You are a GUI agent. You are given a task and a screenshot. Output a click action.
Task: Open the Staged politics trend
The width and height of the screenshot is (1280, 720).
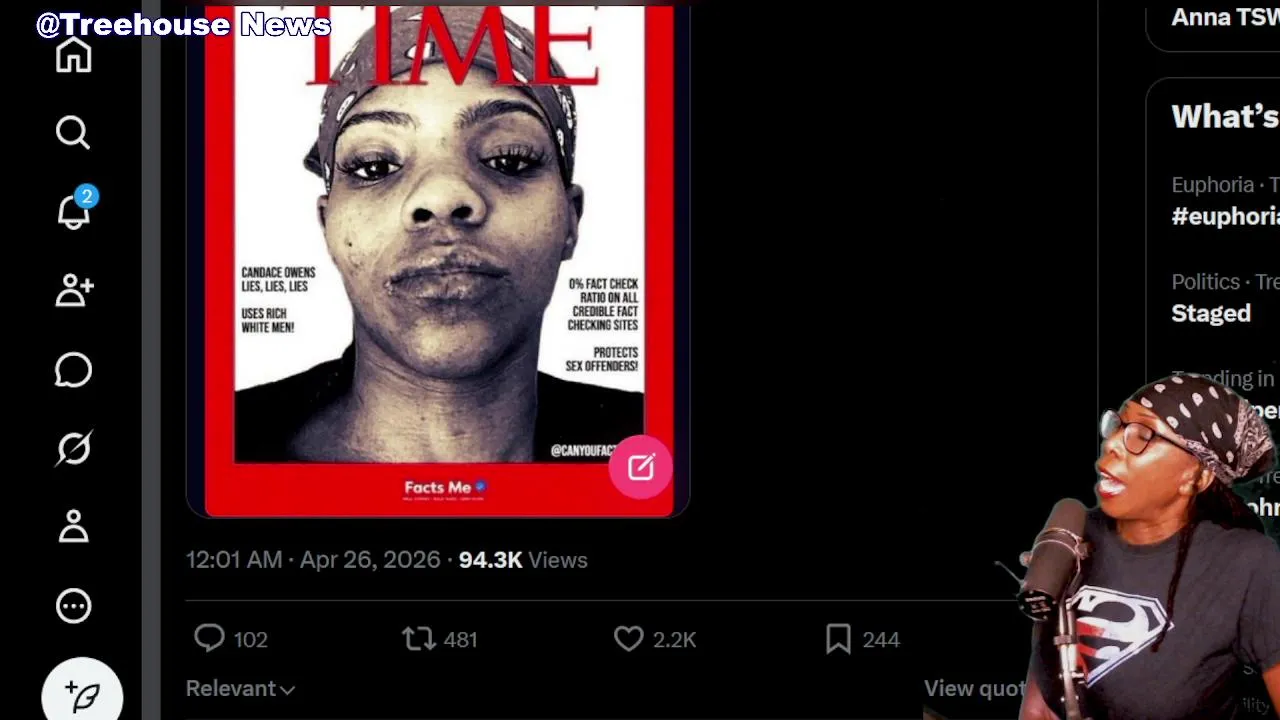point(1211,313)
